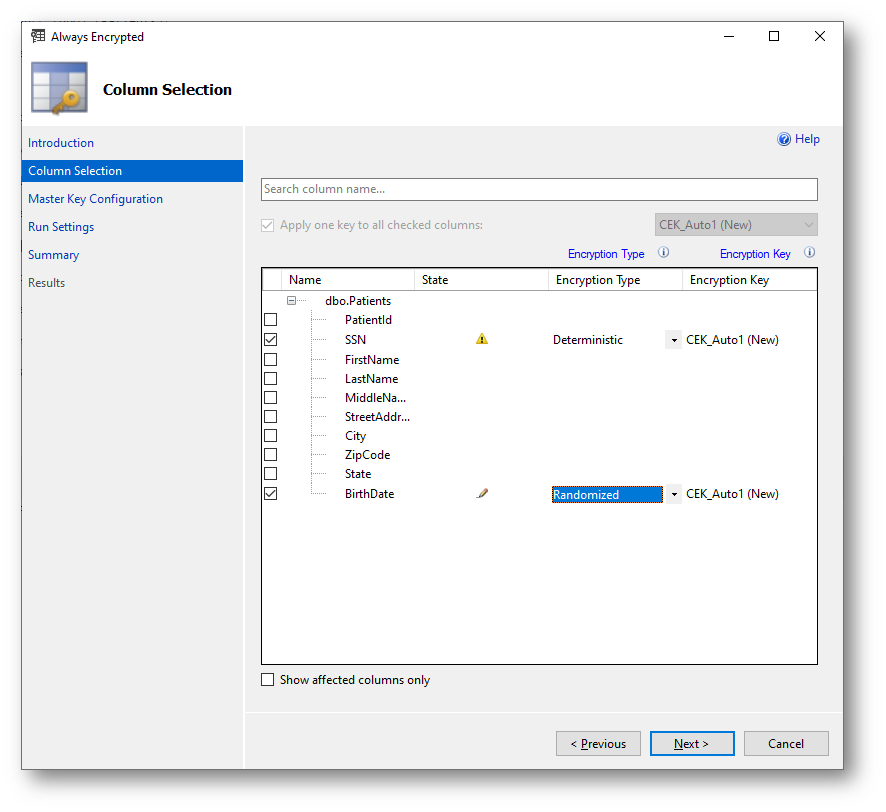Open the Introduction page in sidebar
The height and width of the screenshot is (812, 886).
coord(61,143)
